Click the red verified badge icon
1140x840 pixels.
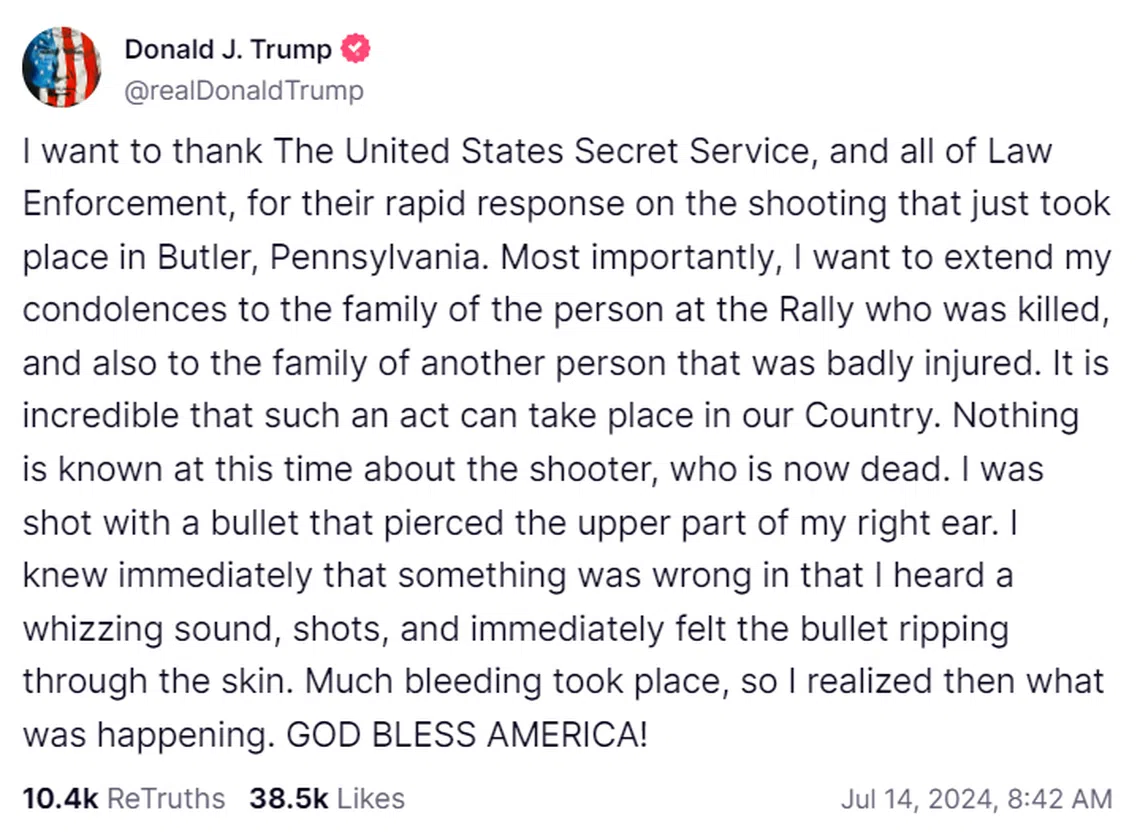[357, 47]
